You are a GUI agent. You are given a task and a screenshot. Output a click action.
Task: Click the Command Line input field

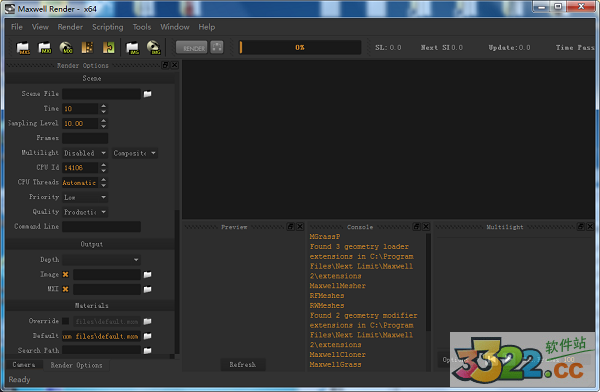click(x=101, y=227)
